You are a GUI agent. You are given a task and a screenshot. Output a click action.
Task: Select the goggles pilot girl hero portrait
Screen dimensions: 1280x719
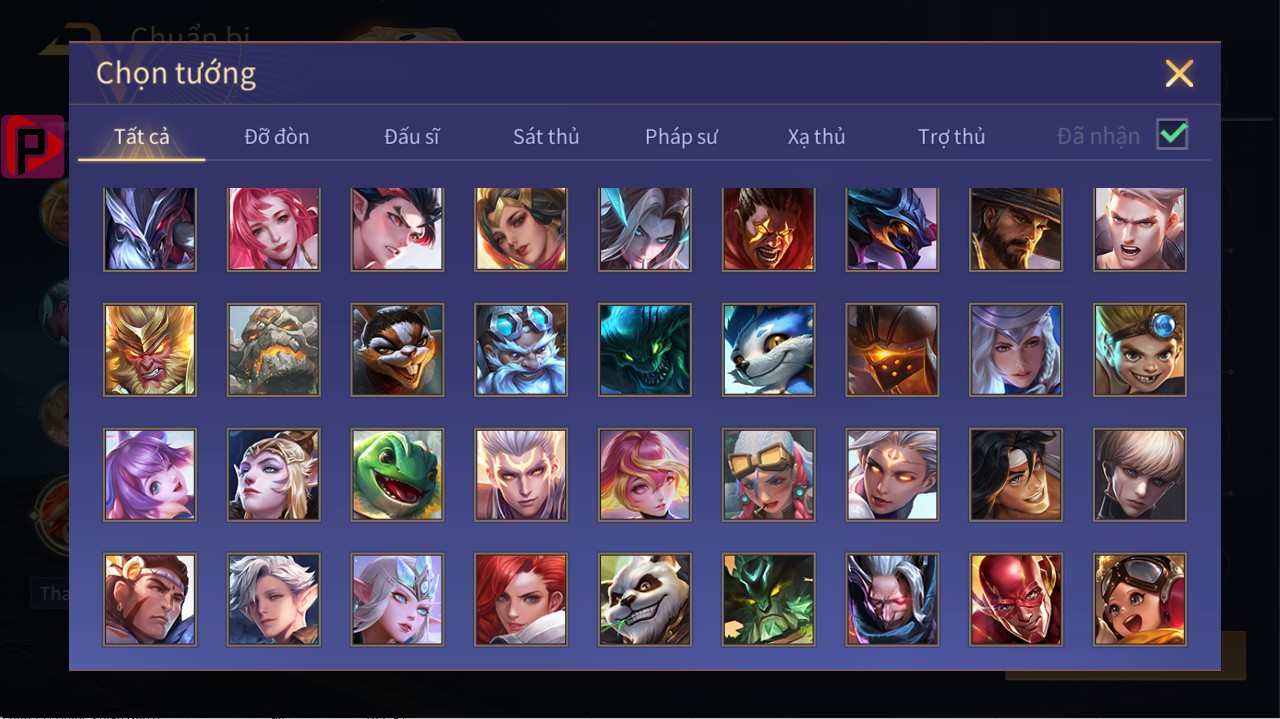[1140, 599]
